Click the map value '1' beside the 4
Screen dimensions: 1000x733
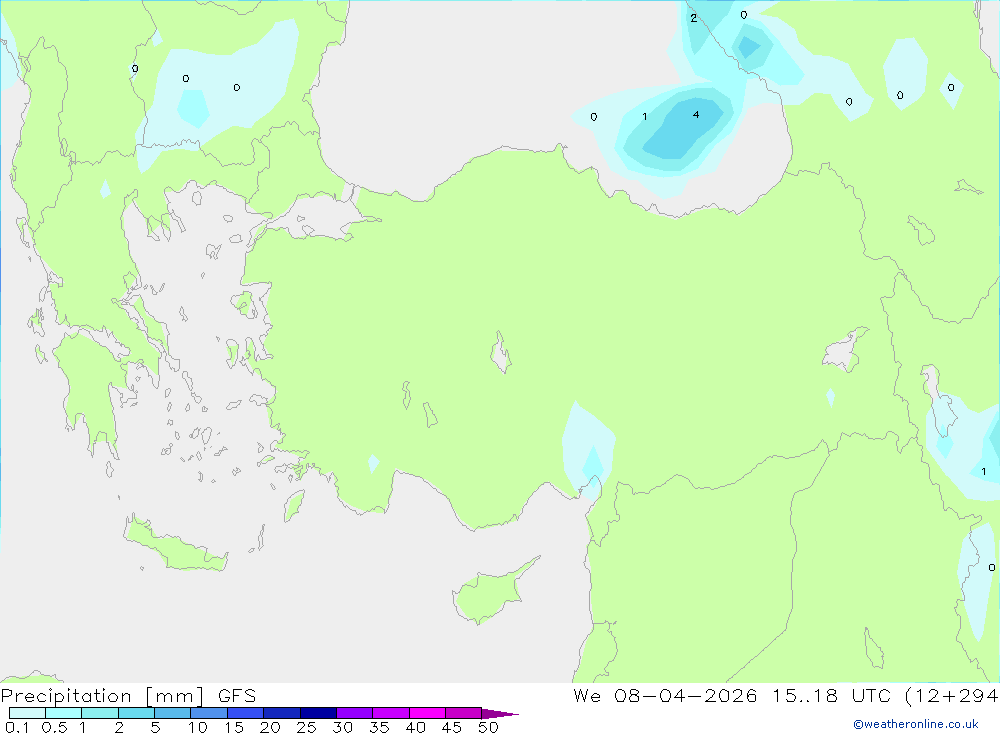pyautogui.click(x=645, y=117)
